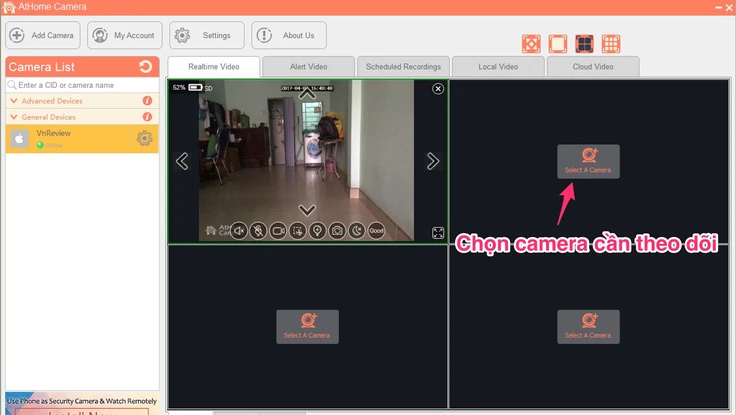Show info for Advanced Devices

tap(147, 100)
